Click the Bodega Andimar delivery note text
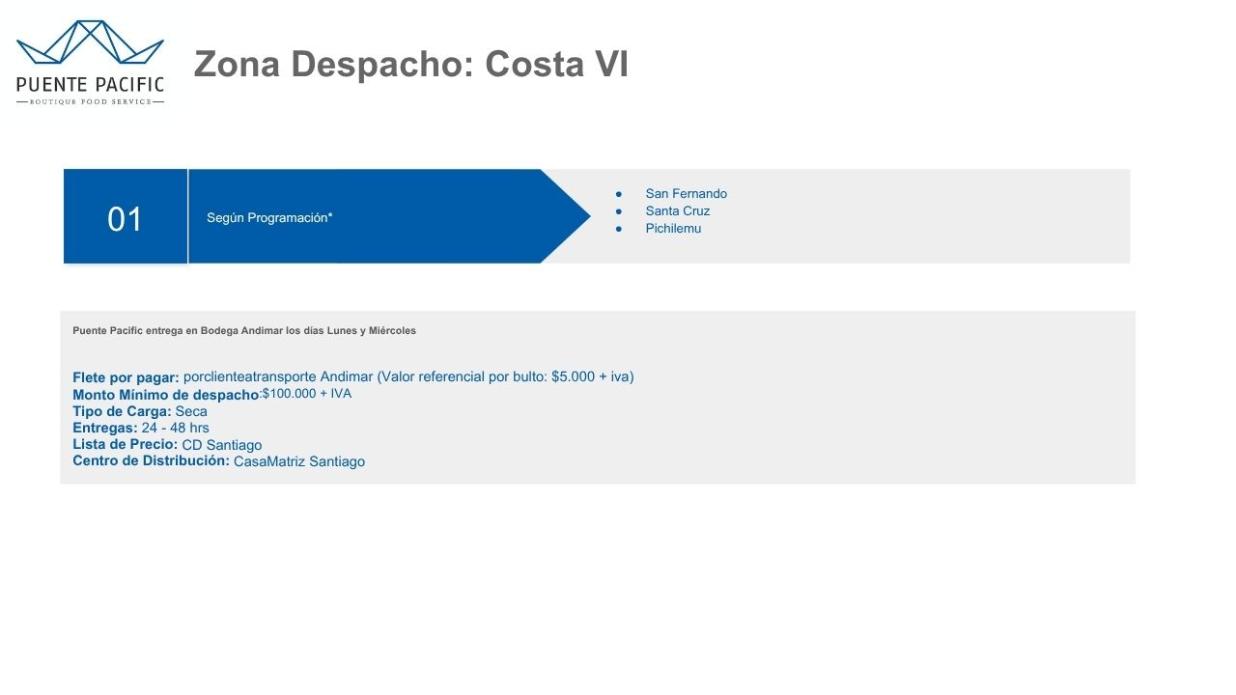The width and height of the screenshot is (1236, 695). tap(244, 331)
